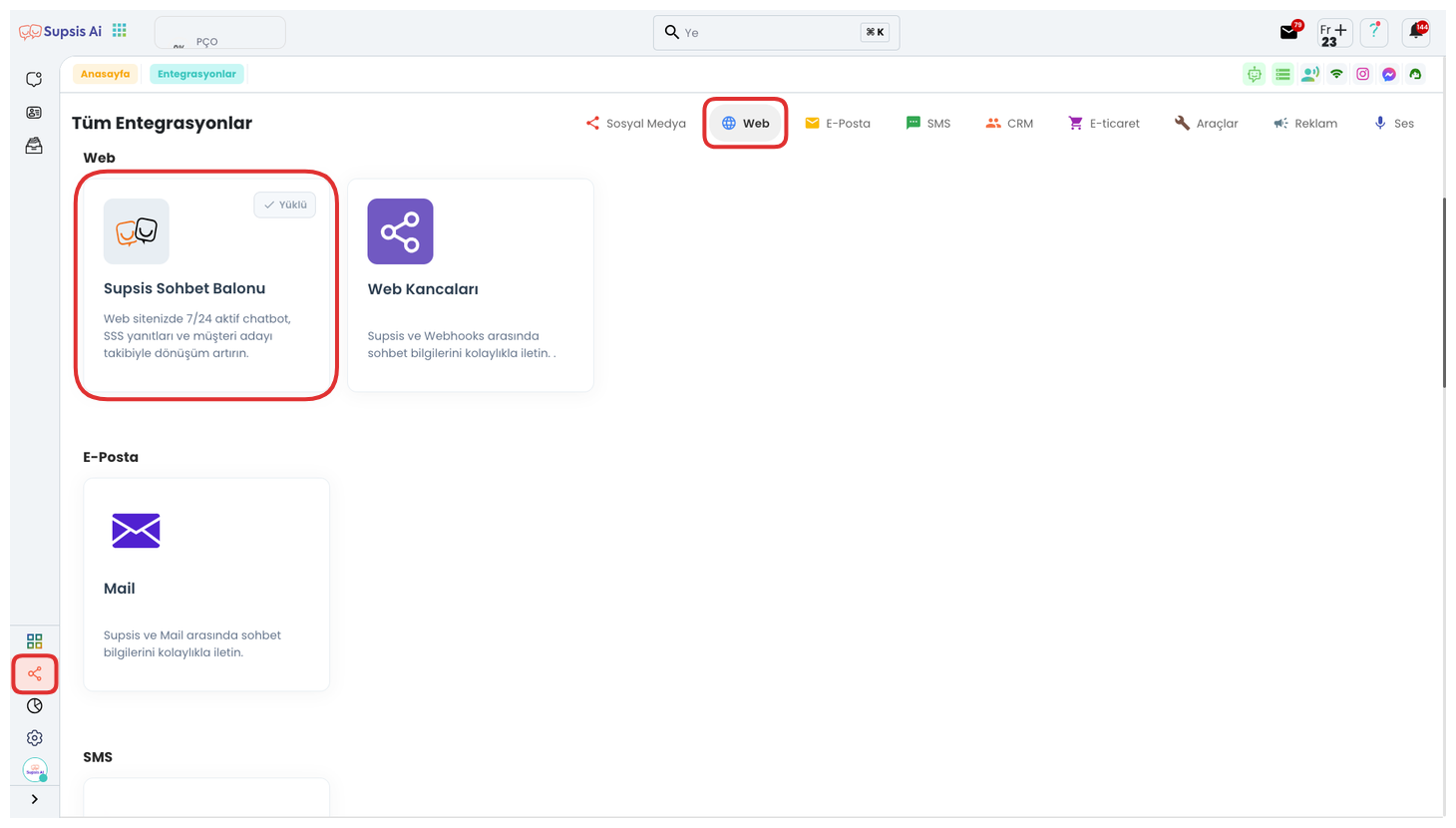Switch to the Anasayfa tab
This screenshot has height=828, width=1456.
(x=105, y=74)
